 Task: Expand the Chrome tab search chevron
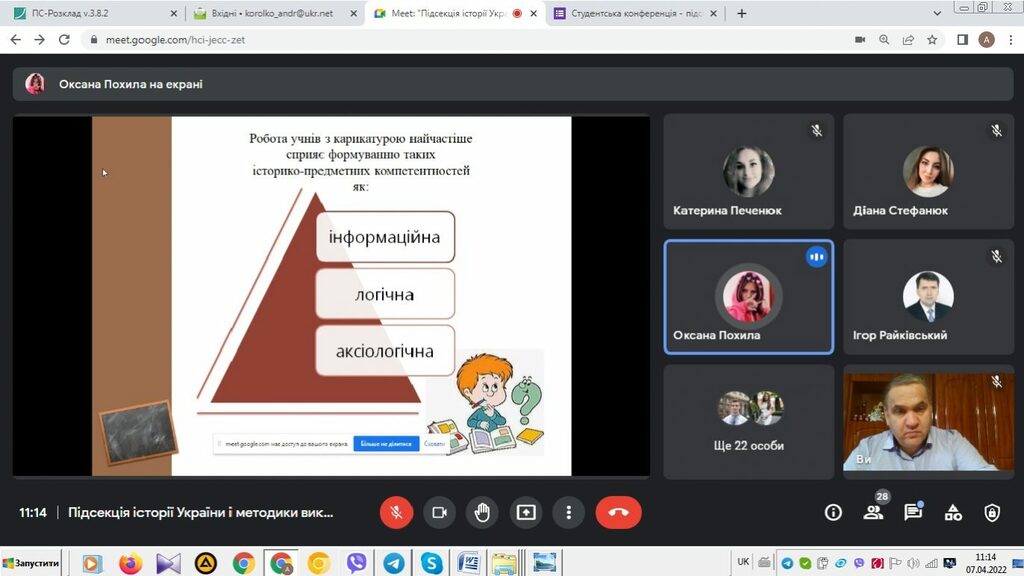[937, 14]
